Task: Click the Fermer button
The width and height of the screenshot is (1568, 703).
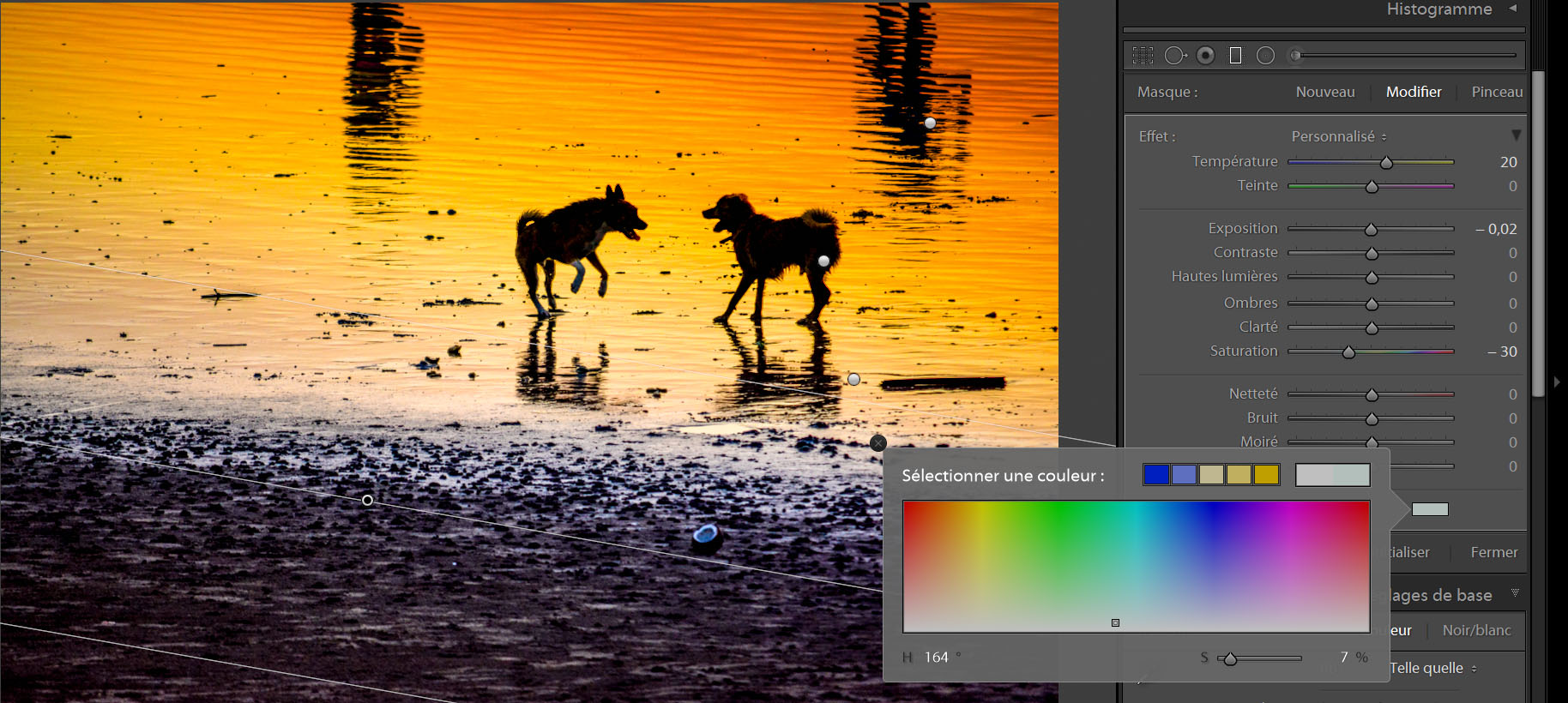Action: (x=1493, y=553)
